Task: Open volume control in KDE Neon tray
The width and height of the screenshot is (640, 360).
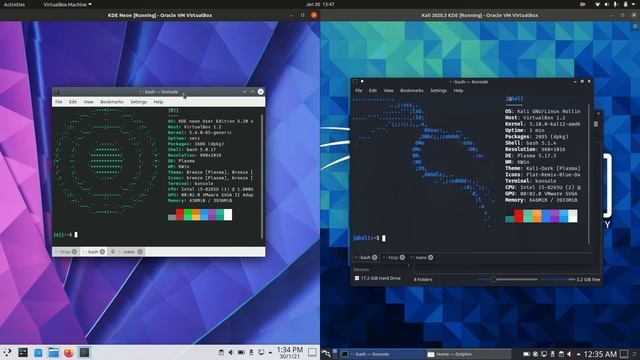Action: click(231, 352)
